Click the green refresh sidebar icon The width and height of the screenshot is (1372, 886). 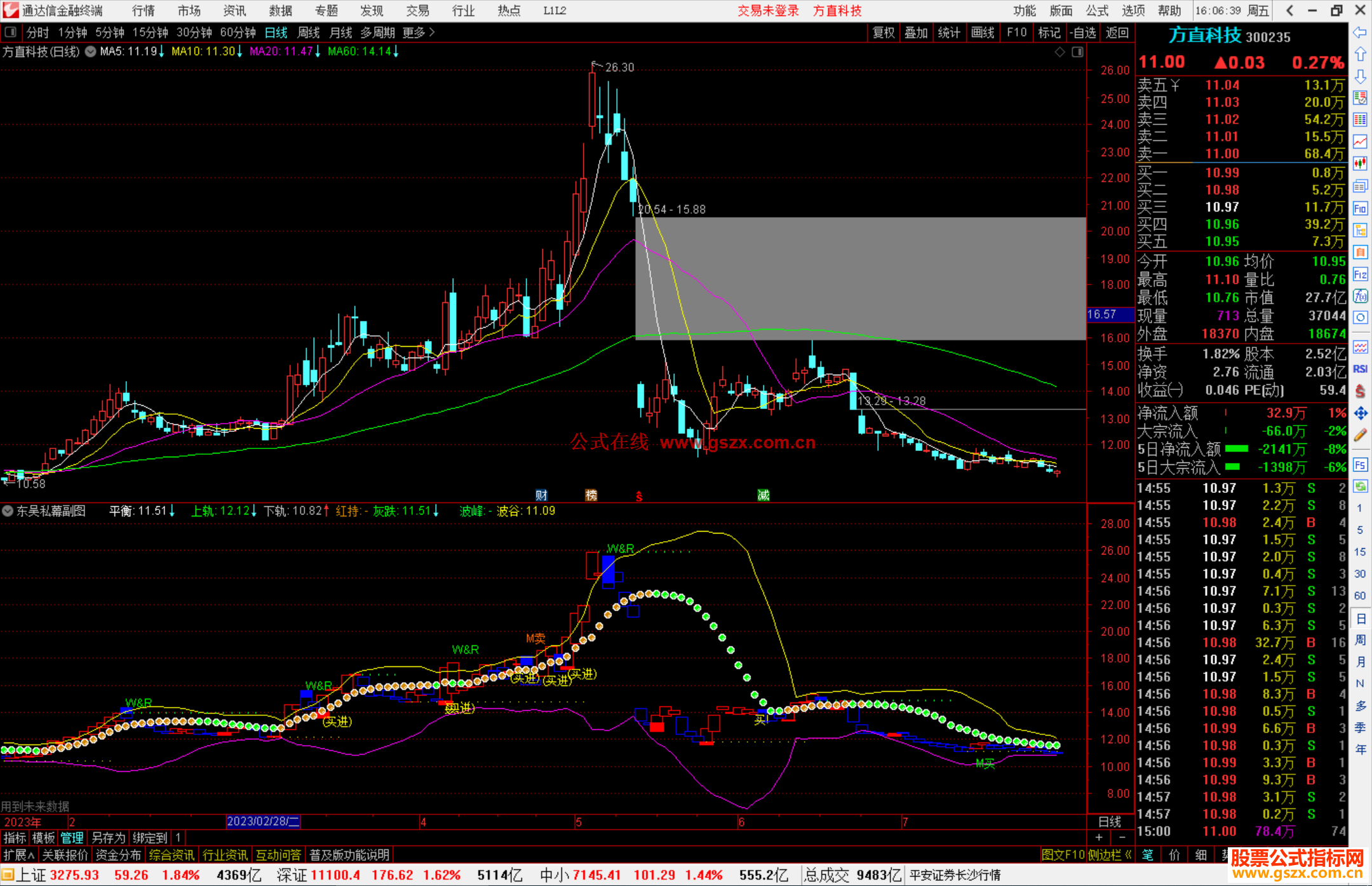tap(1360, 487)
